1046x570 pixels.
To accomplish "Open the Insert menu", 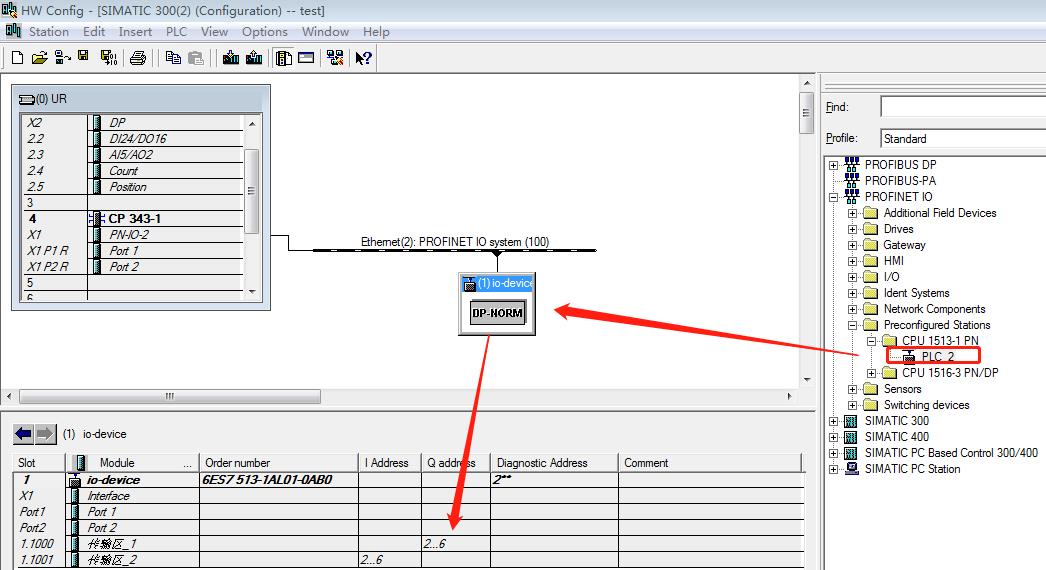I will tap(135, 31).
